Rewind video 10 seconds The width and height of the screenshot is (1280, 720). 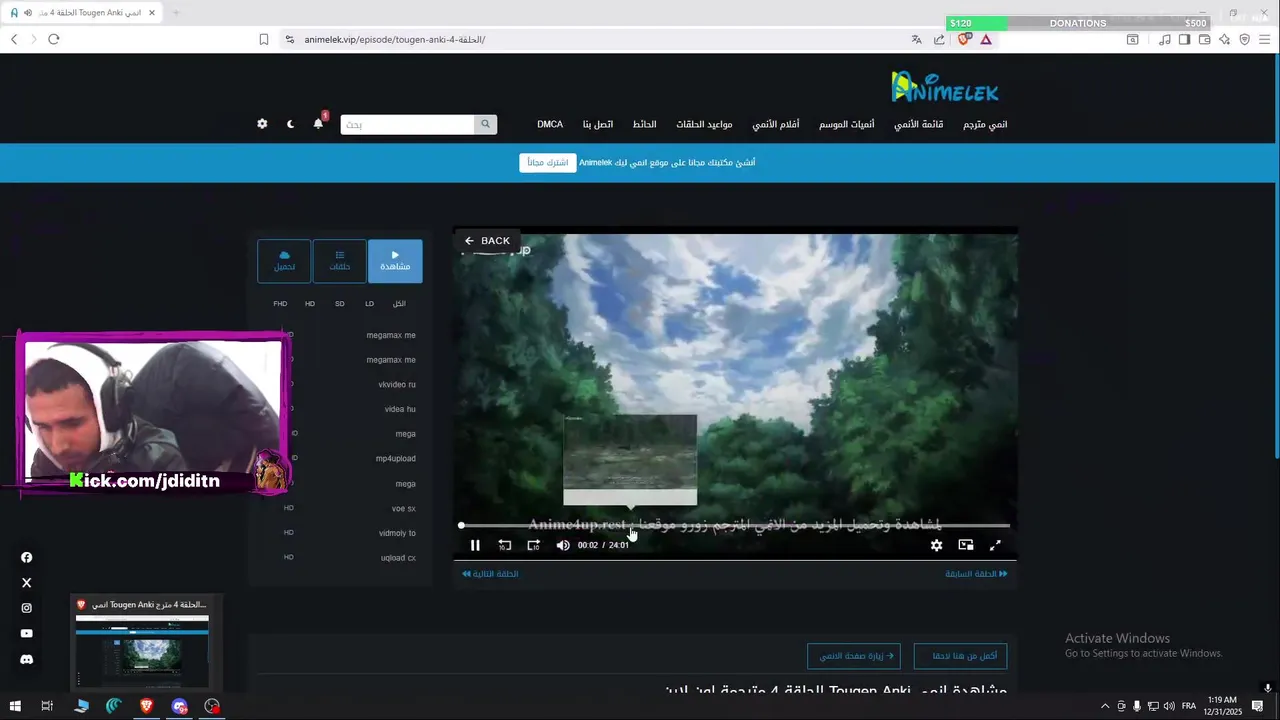pyautogui.click(x=505, y=545)
